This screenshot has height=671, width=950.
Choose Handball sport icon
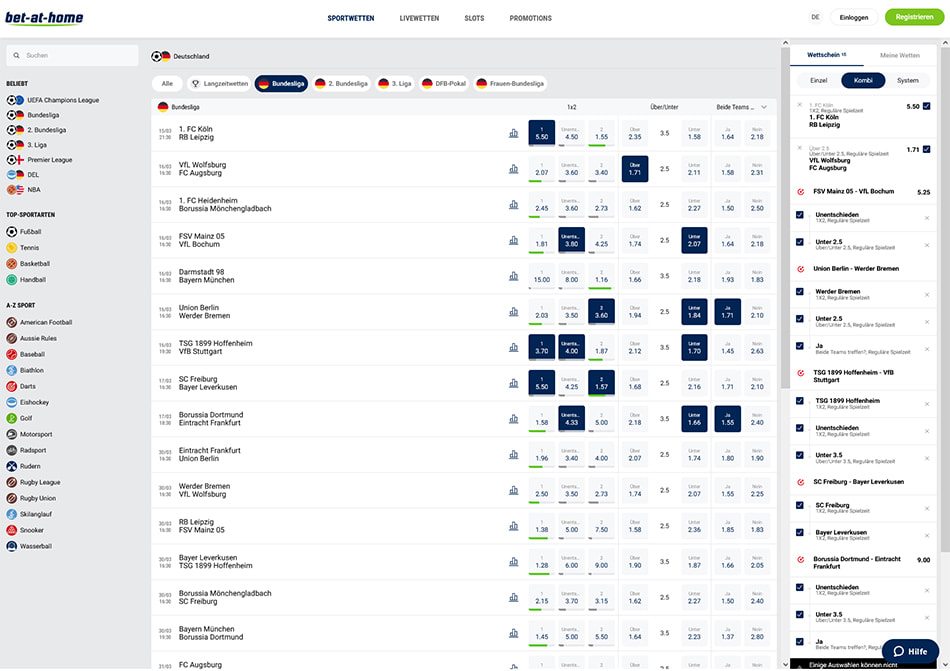12,280
